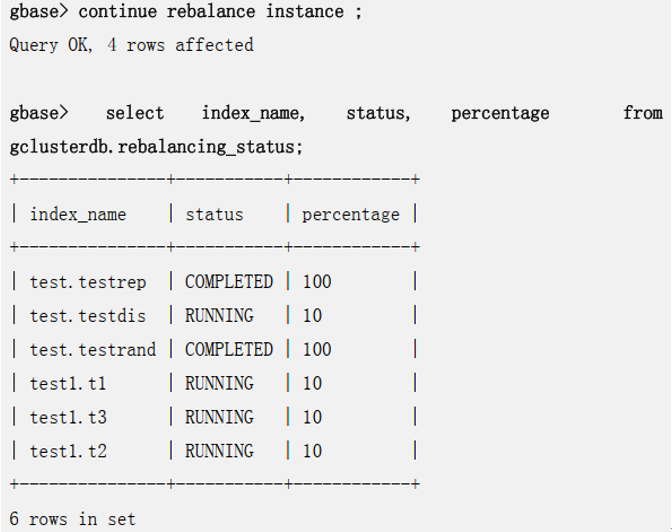The image size is (672, 532).
Task: Click the 10 percentage for test1.t2
Action: point(312,451)
